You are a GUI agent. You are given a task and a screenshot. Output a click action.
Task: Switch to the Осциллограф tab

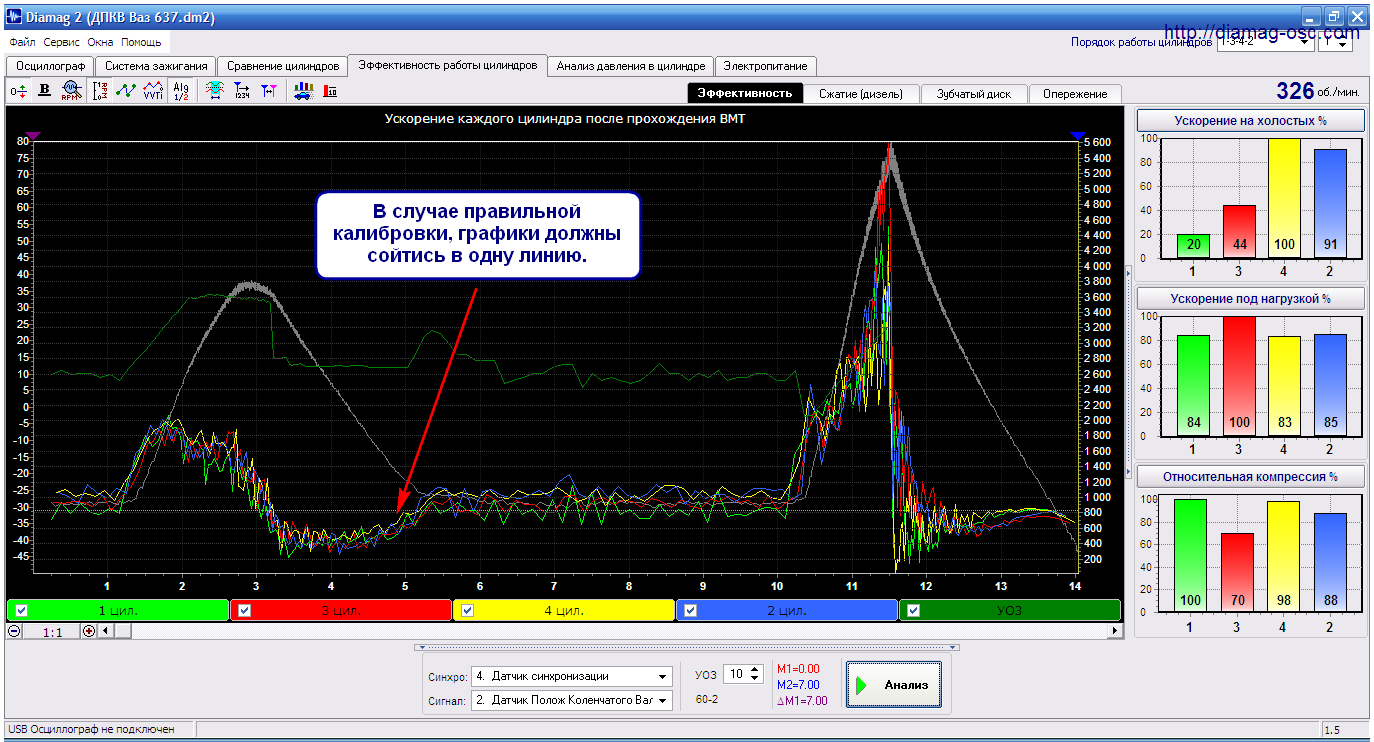coord(50,66)
